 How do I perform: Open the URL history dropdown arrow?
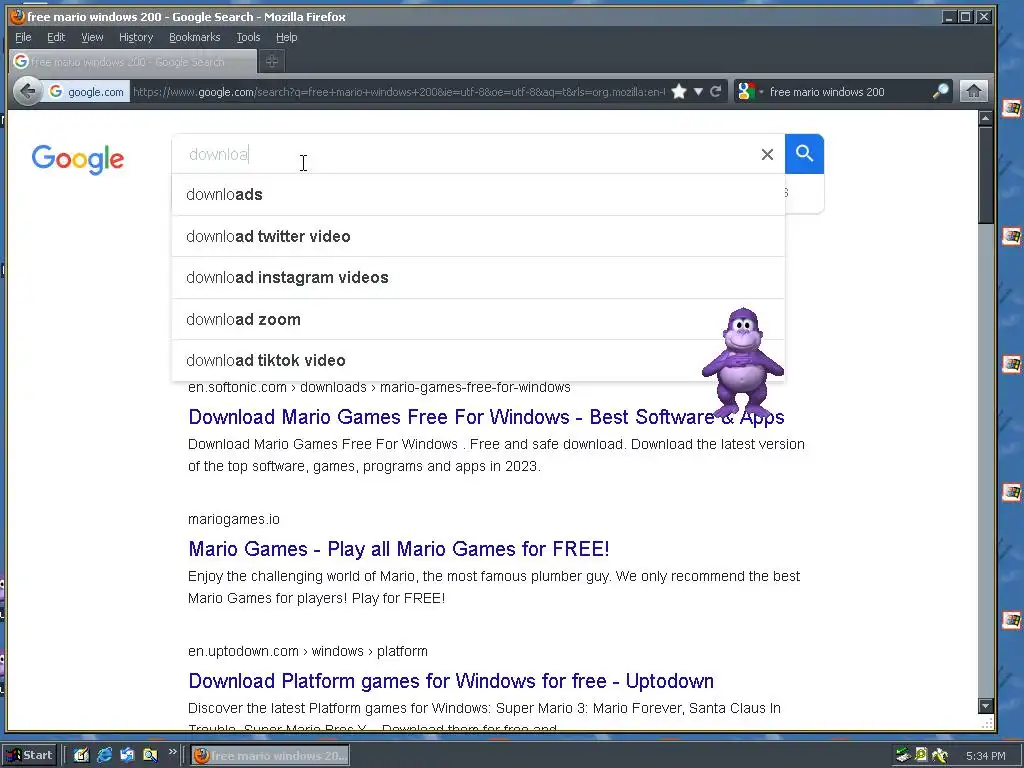pos(698,91)
